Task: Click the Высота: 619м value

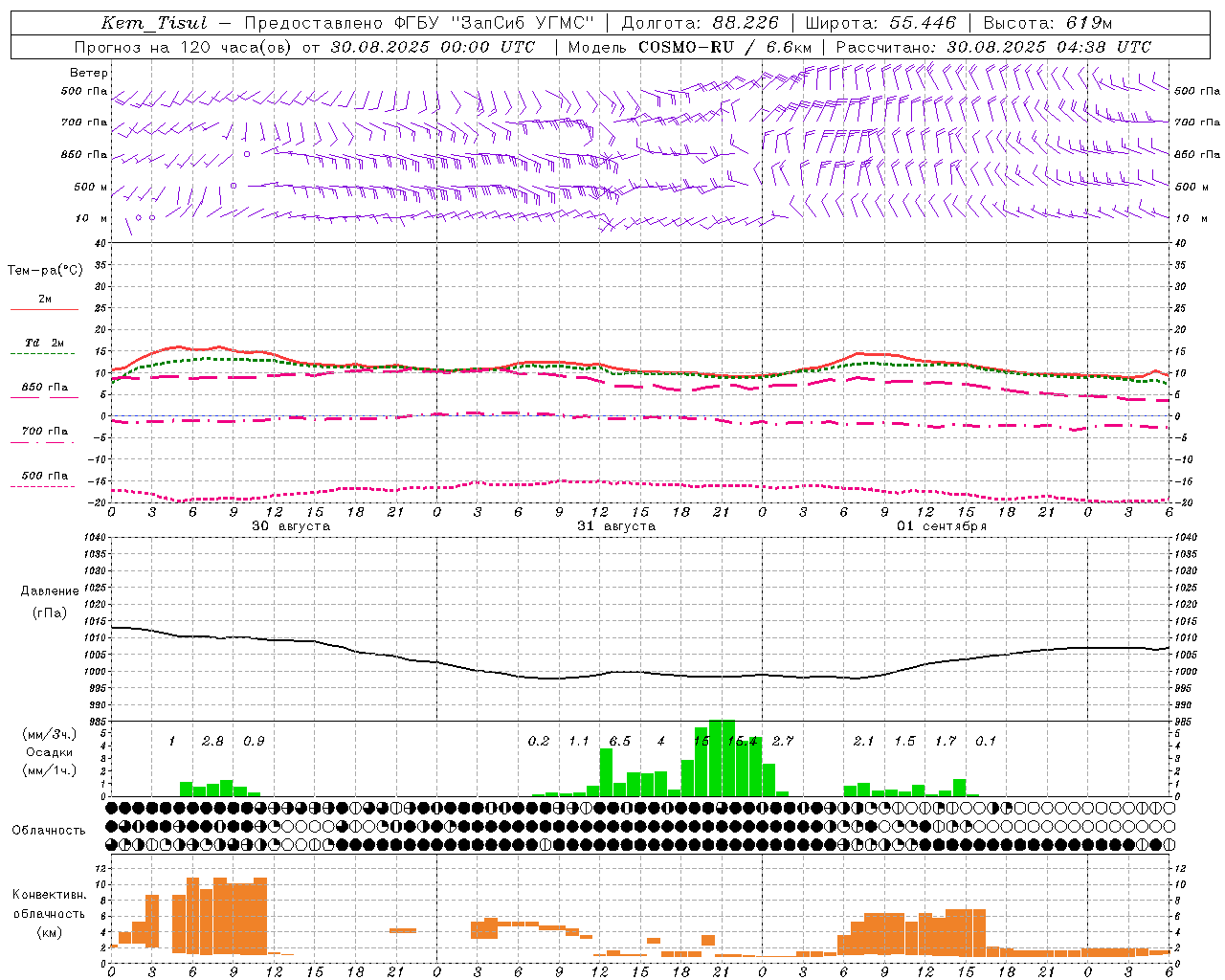Action: [x=1048, y=23]
